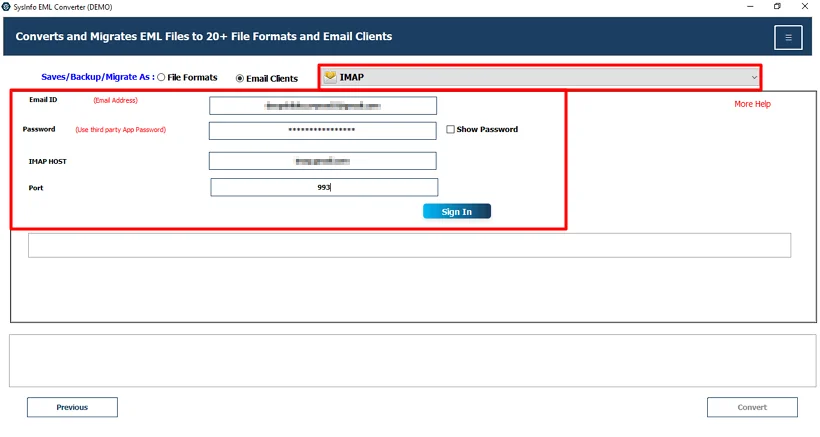Image resolution: width=820 pixels, height=437 pixels.
Task: Click the SysInfo app logo in title bar
Action: 6,7
